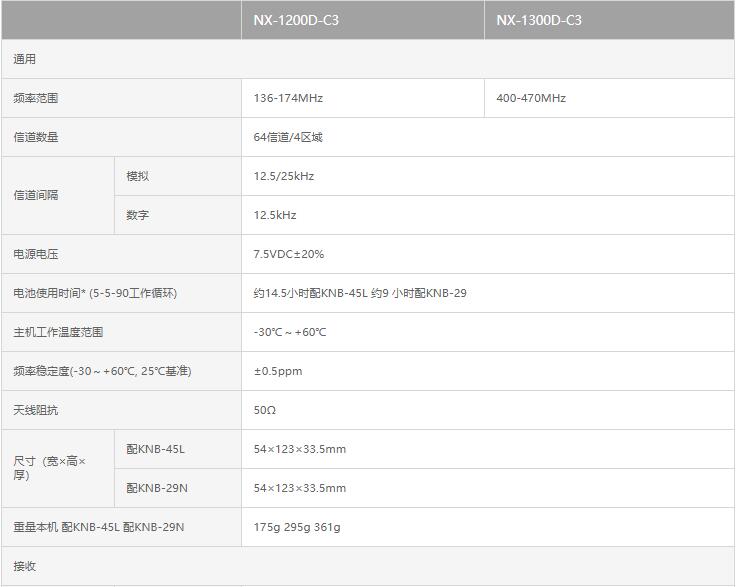Select the 12.5/25kHz analog spacing value
The image size is (737, 587).
click(284, 176)
